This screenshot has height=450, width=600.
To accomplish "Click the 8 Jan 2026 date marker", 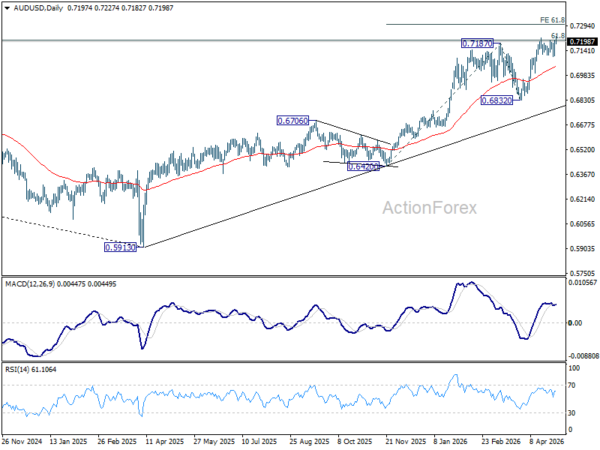I will coord(450,441).
